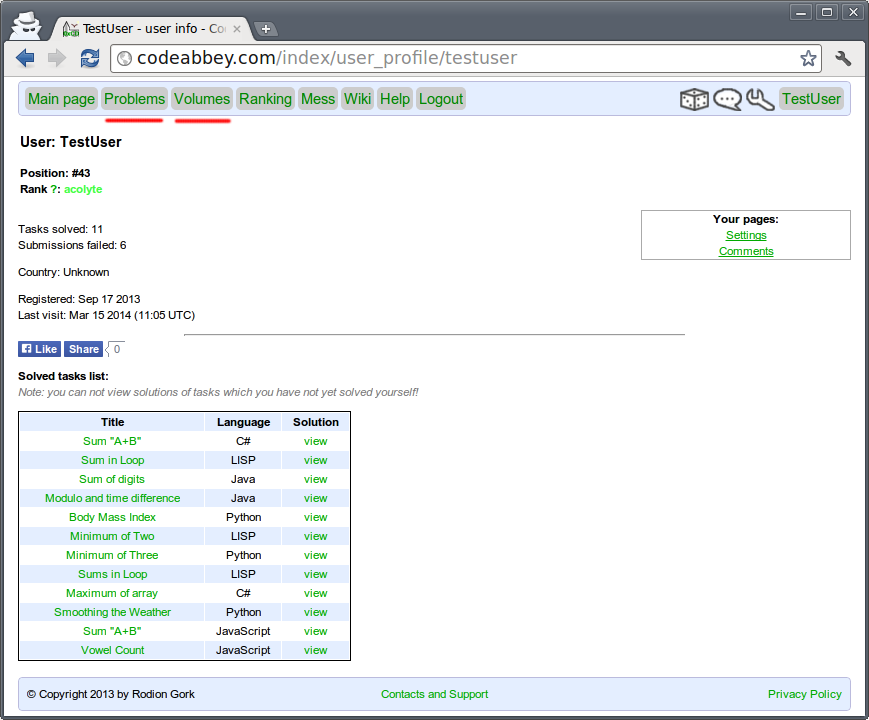The image size is (869, 720).
Task: Bookmark this page using the star icon
Action: point(808,58)
